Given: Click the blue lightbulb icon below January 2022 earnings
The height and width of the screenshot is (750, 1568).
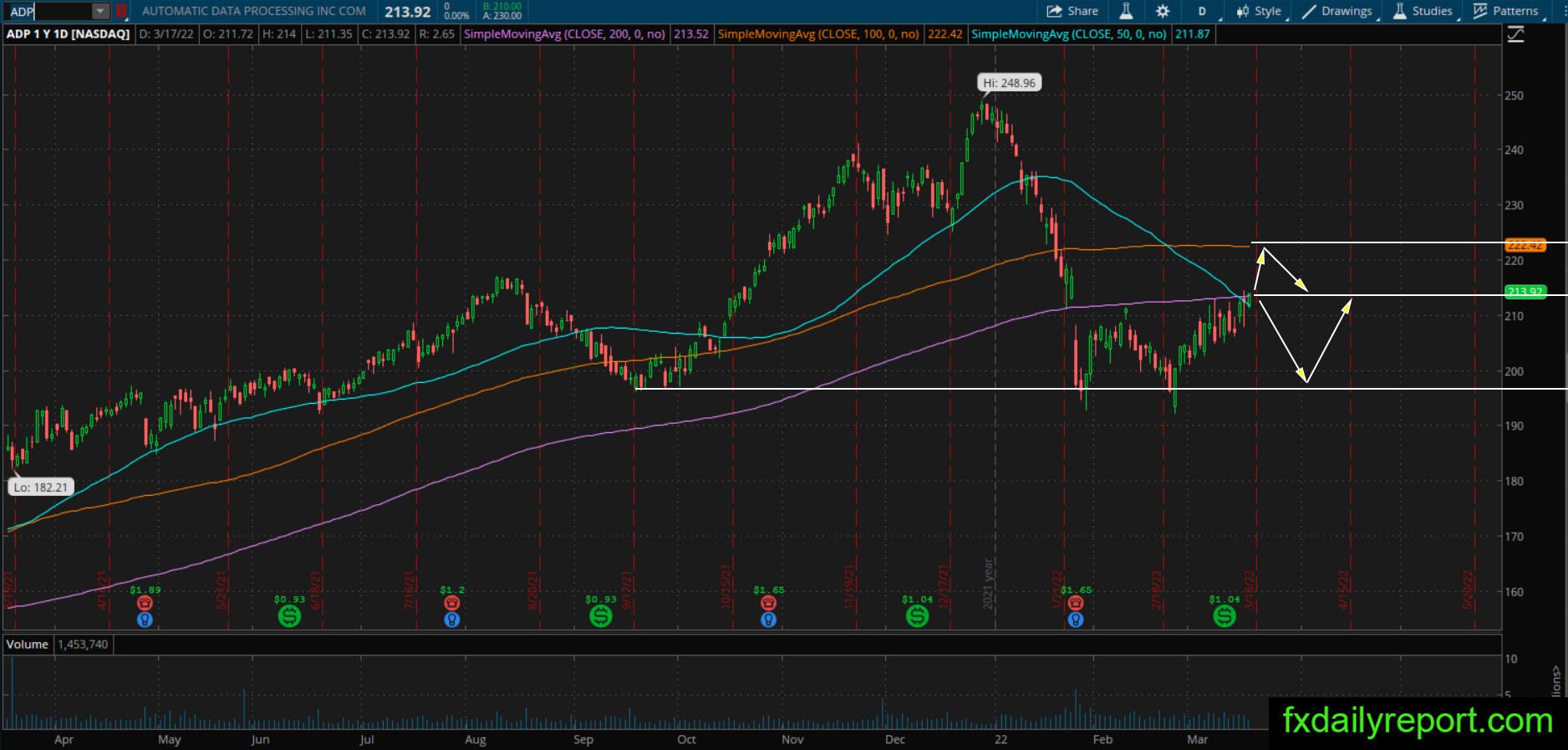Looking at the screenshot, I should pyautogui.click(x=1076, y=620).
